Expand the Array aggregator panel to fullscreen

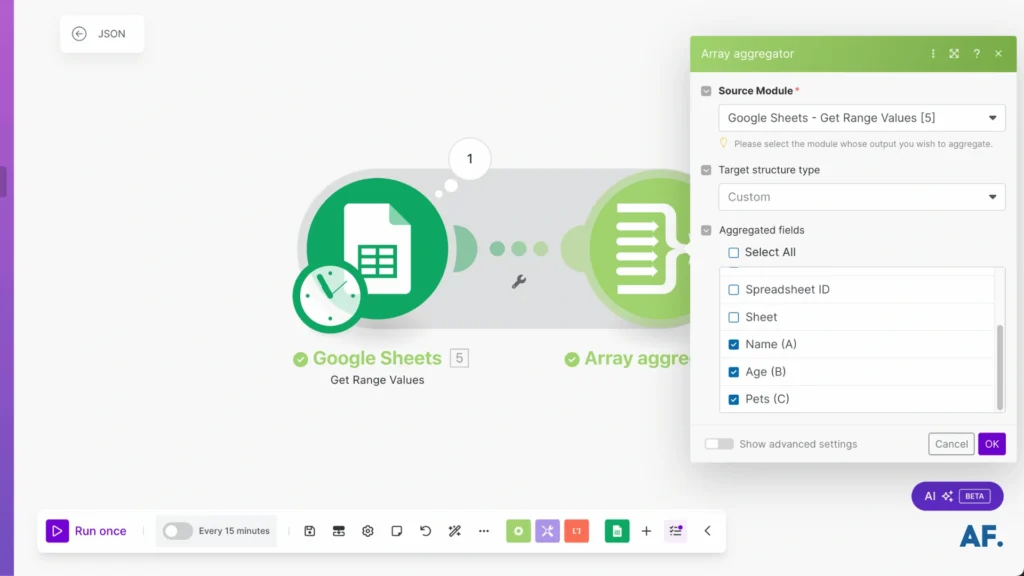tap(954, 54)
